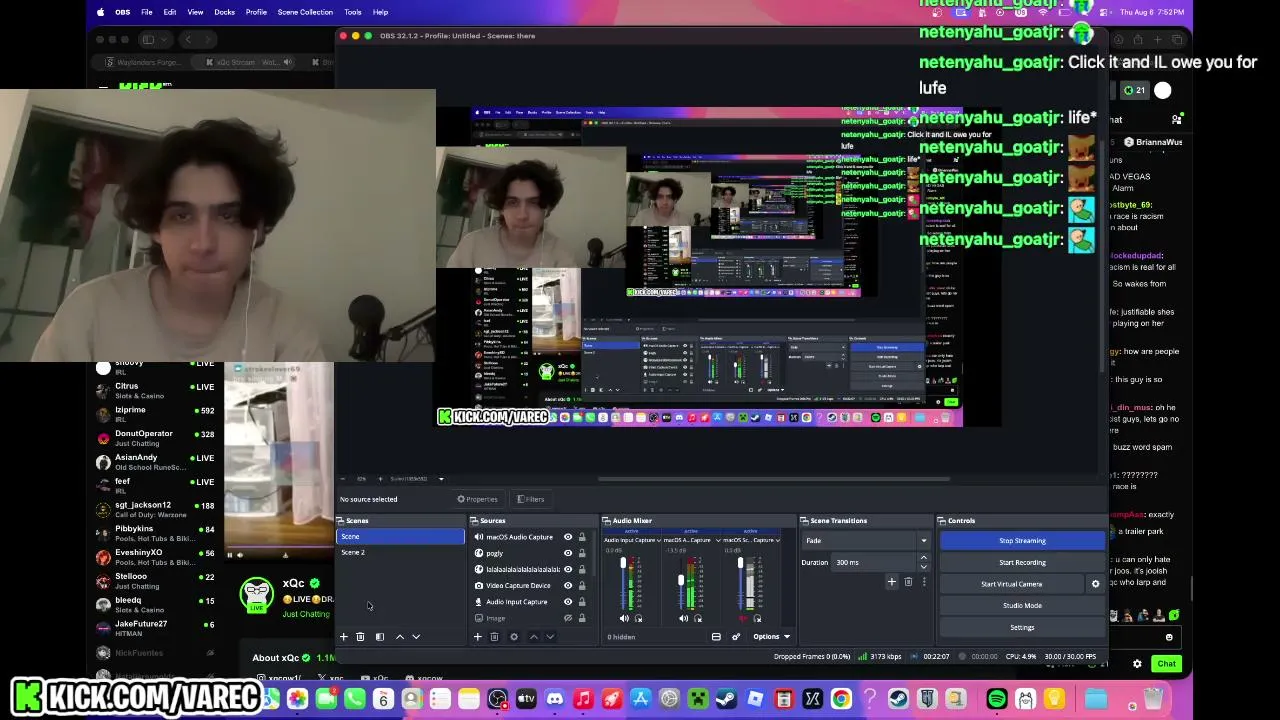Open transition properties three-dot menu

click(924, 582)
